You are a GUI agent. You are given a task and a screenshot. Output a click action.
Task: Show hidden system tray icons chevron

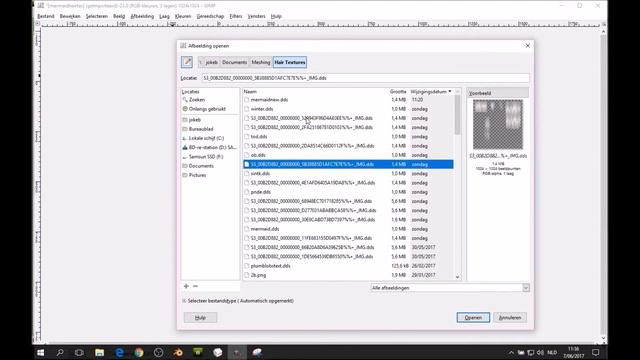pyautogui.click(x=511, y=353)
